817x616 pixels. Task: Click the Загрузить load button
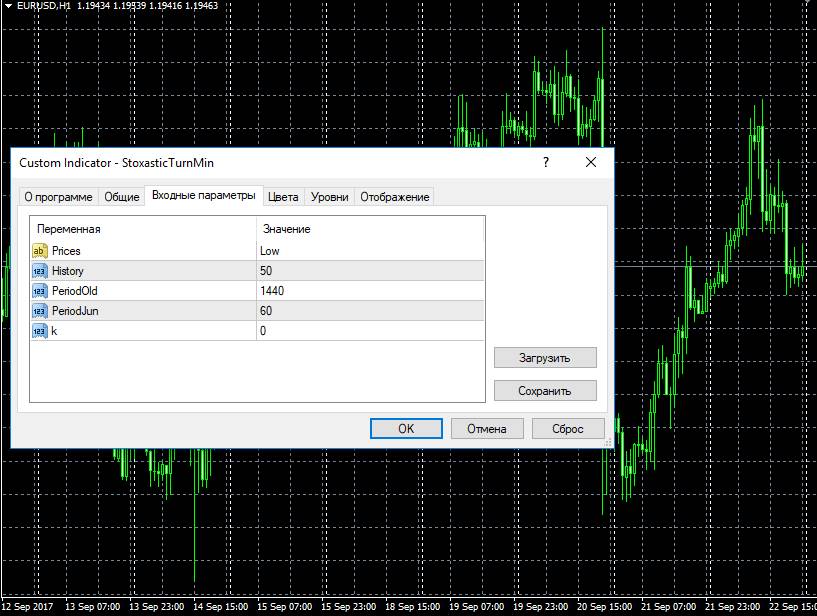click(x=545, y=358)
